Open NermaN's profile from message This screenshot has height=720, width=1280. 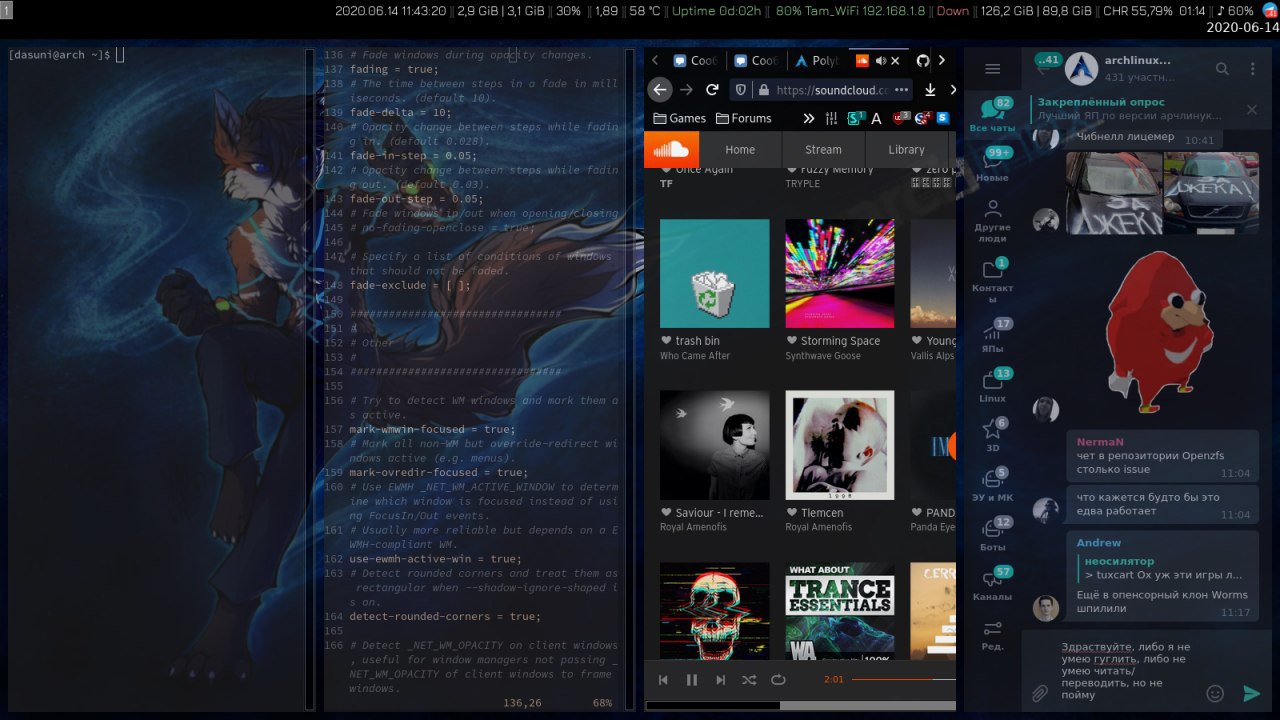[1100, 442]
